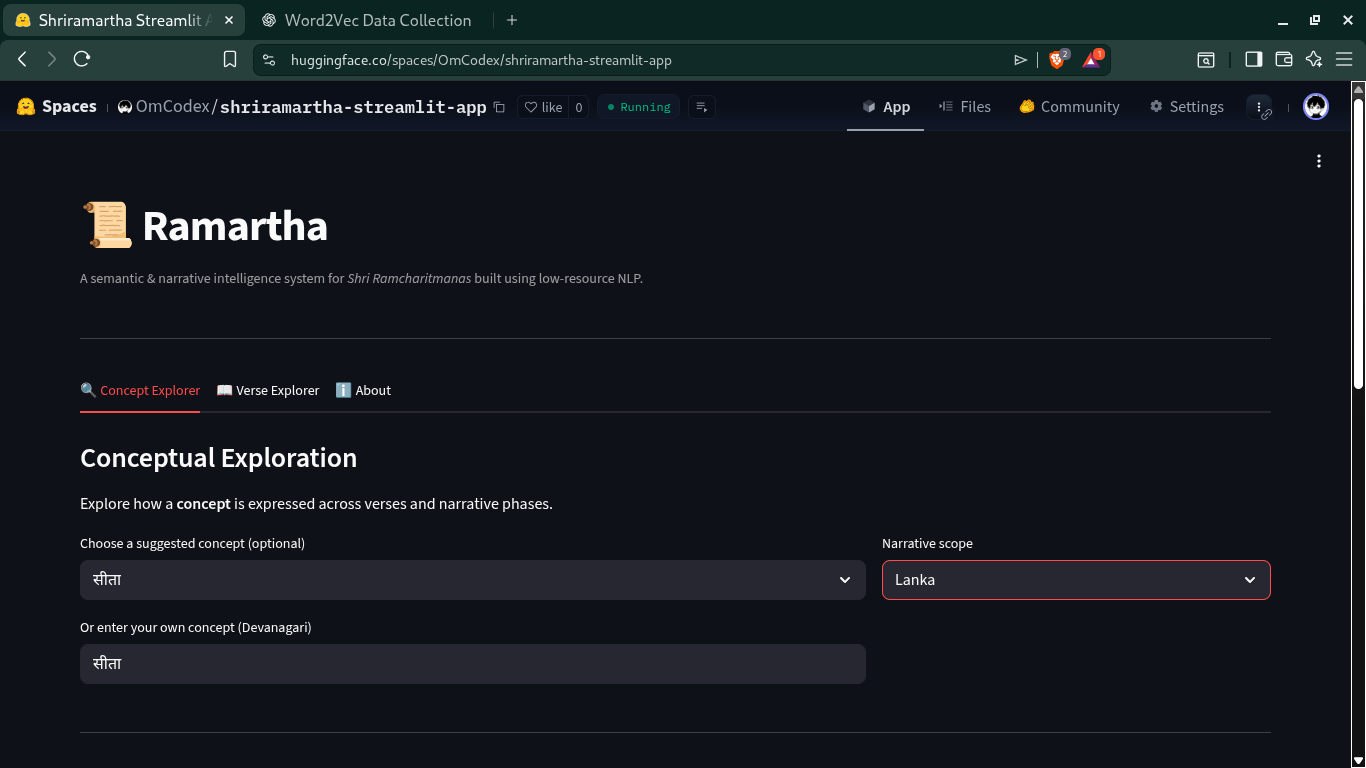
Task: Open browser hamburger menu
Action: click(x=1344, y=60)
